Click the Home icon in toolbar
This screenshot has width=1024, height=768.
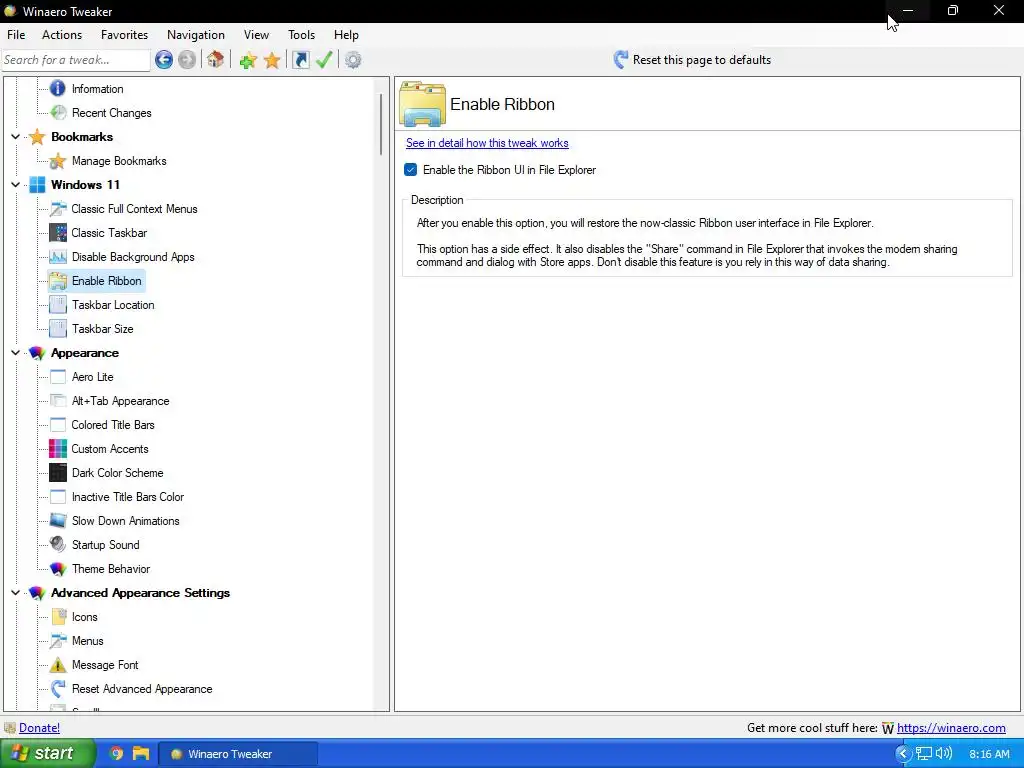click(216, 59)
